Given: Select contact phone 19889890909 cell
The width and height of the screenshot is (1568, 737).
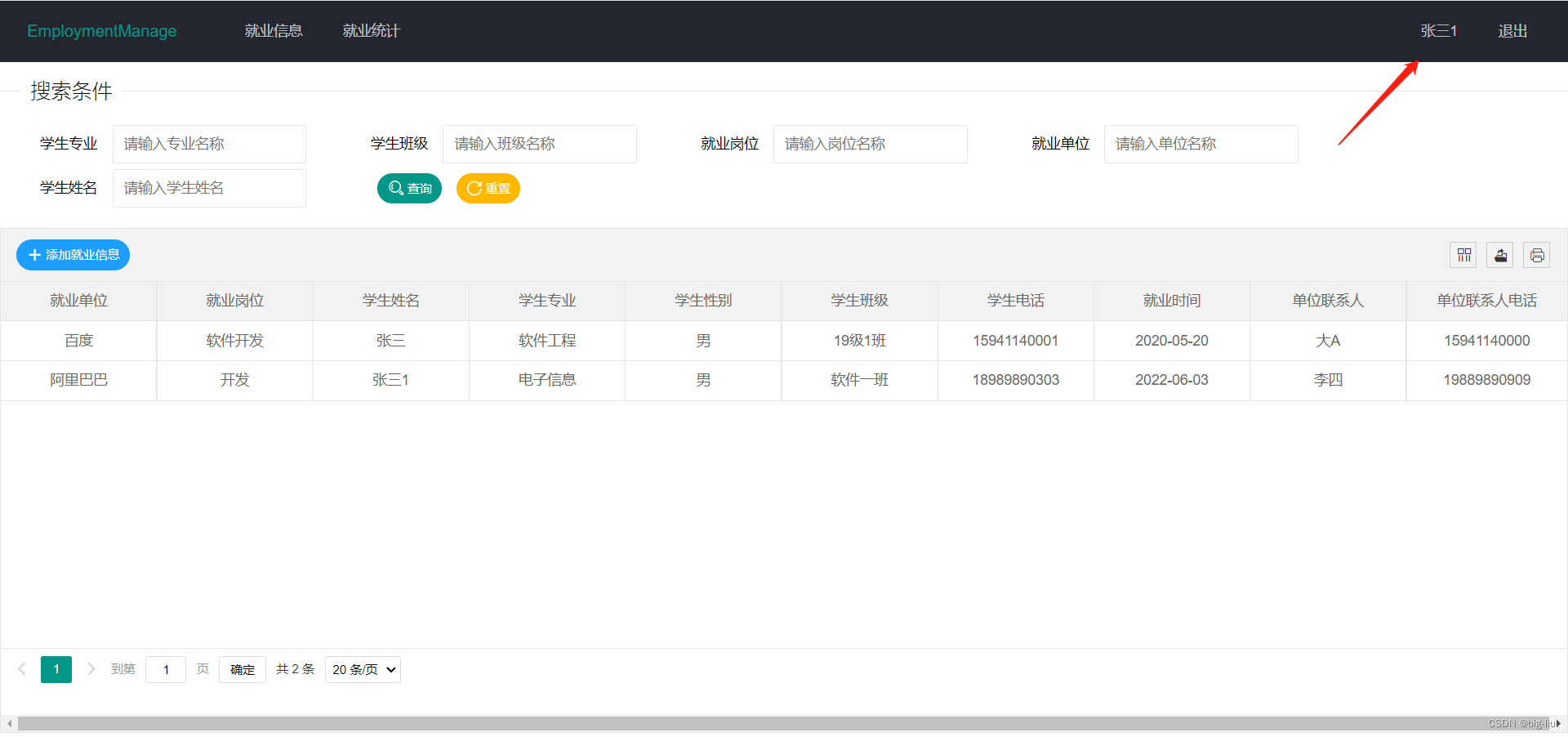Looking at the screenshot, I should tap(1487, 380).
